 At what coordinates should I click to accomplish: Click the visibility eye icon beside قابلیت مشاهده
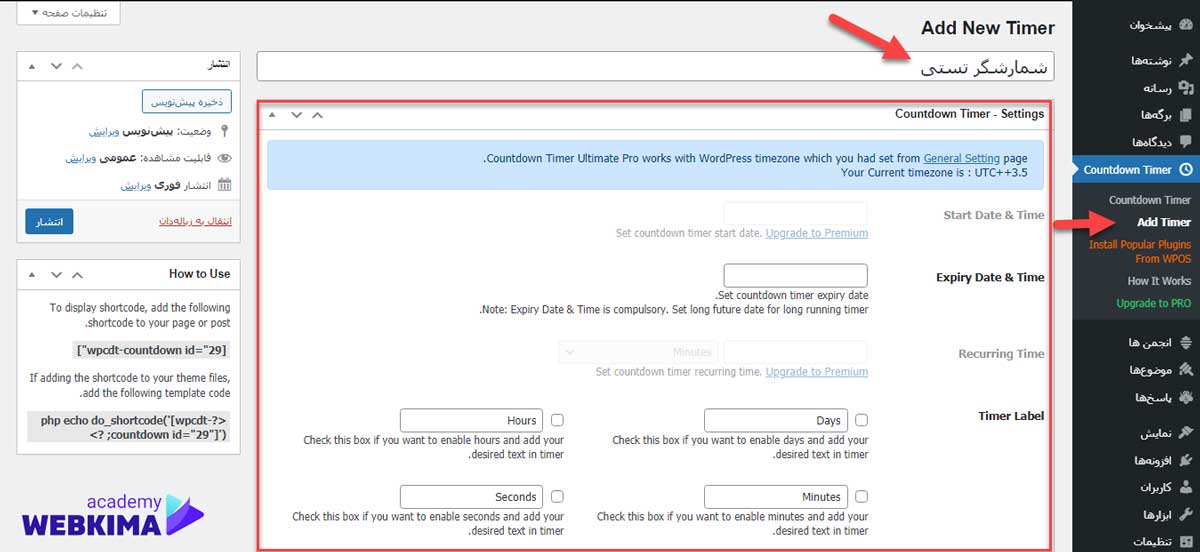[225, 158]
